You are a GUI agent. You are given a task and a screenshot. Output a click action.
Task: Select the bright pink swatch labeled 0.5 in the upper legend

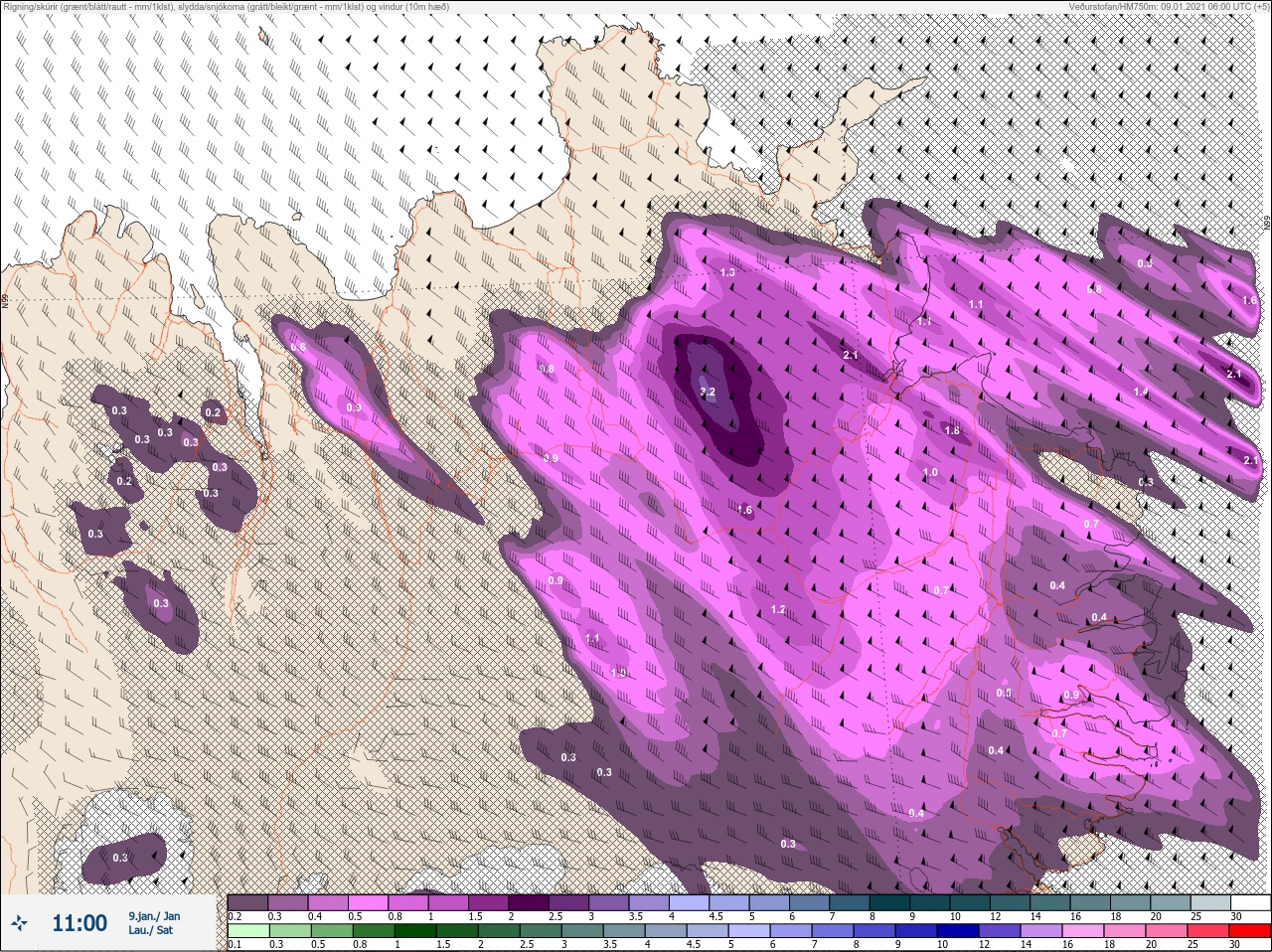(x=369, y=903)
